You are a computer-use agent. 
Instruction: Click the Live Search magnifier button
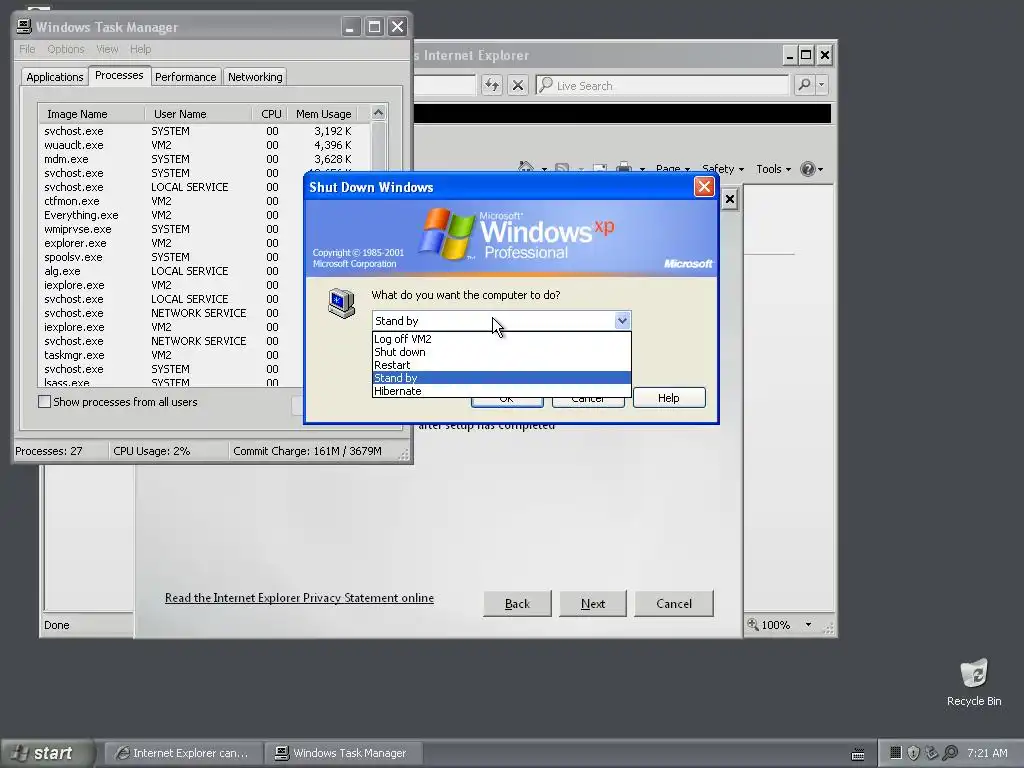[805, 85]
